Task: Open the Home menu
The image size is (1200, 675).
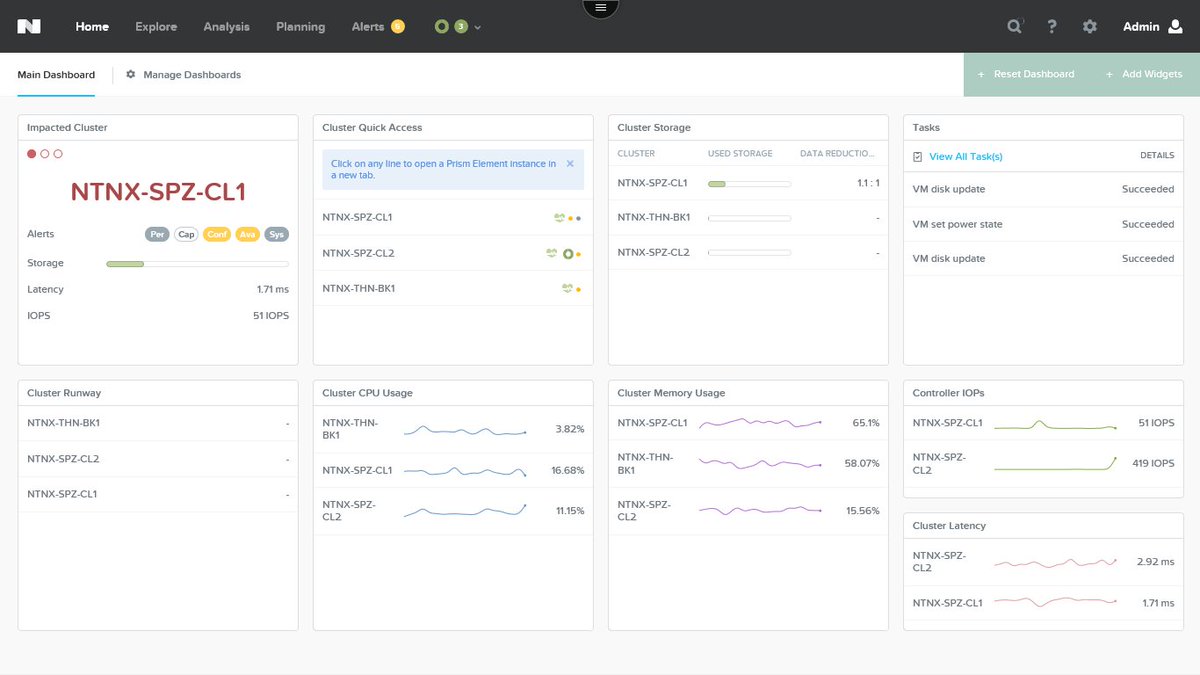Action: (92, 27)
